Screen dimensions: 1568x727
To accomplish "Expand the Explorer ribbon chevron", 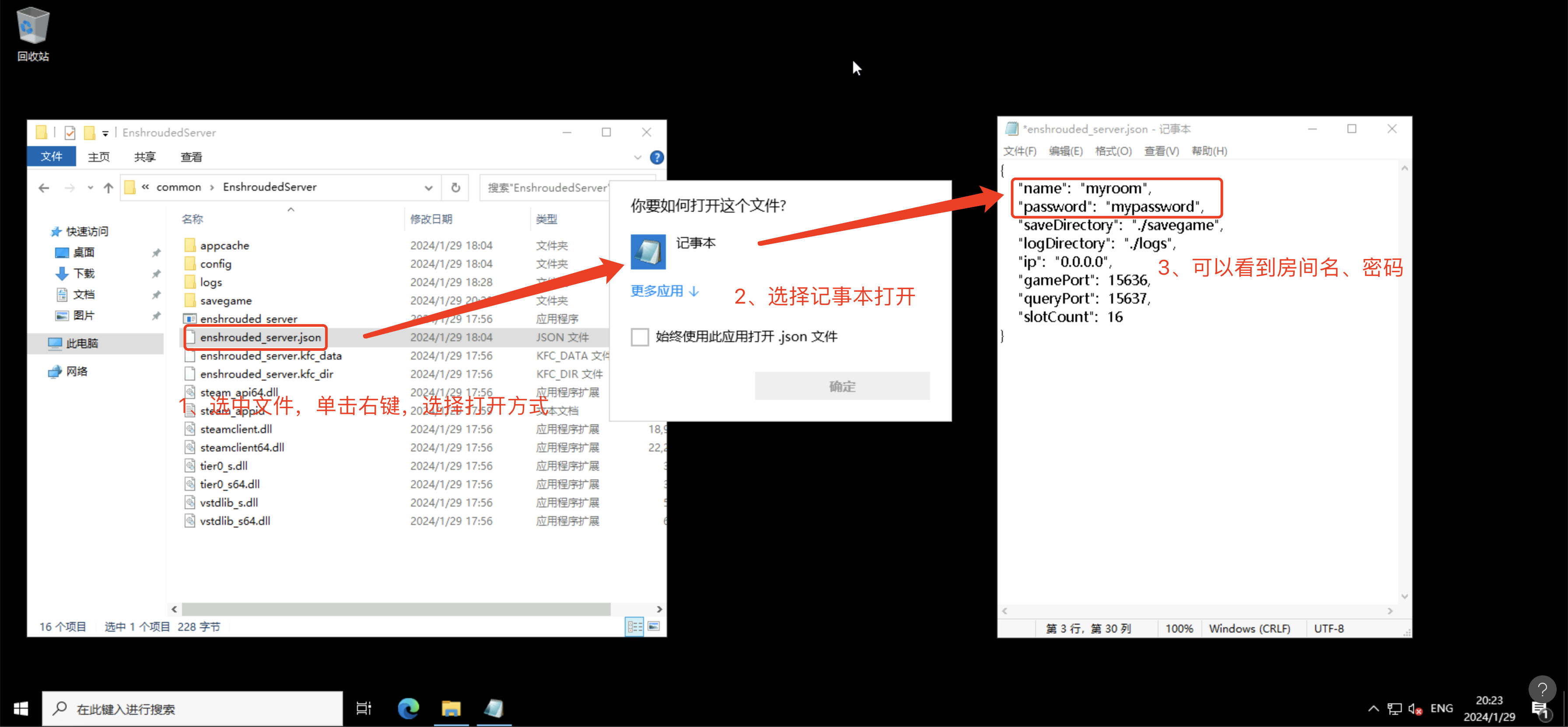I will point(638,157).
